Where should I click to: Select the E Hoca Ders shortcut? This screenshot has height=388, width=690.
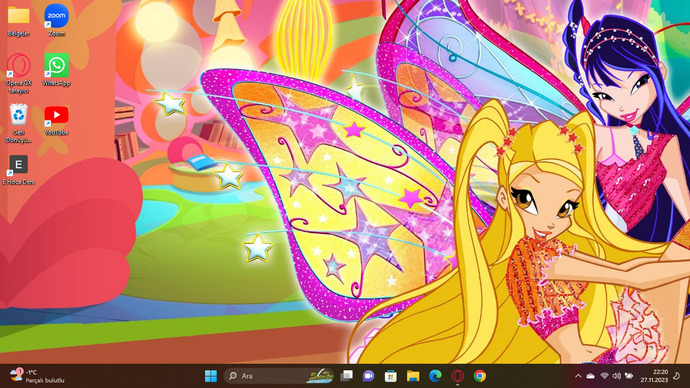[18, 169]
